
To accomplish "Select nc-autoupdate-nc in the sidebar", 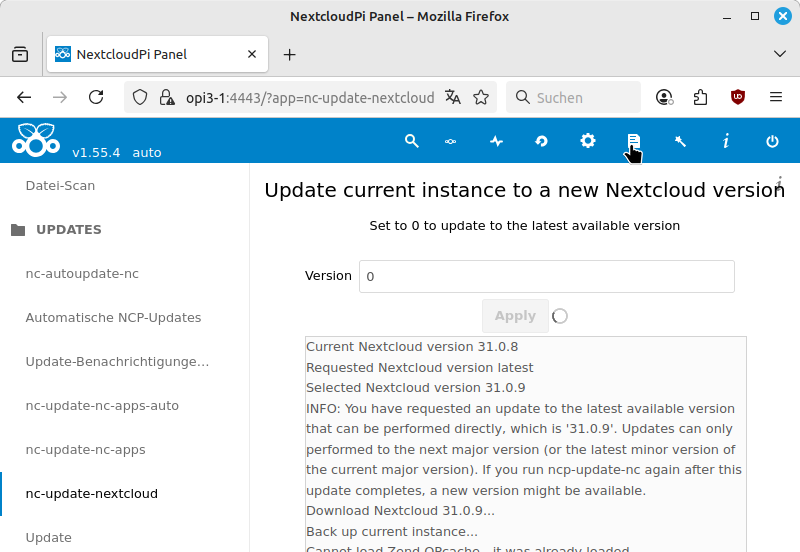I will click(82, 273).
